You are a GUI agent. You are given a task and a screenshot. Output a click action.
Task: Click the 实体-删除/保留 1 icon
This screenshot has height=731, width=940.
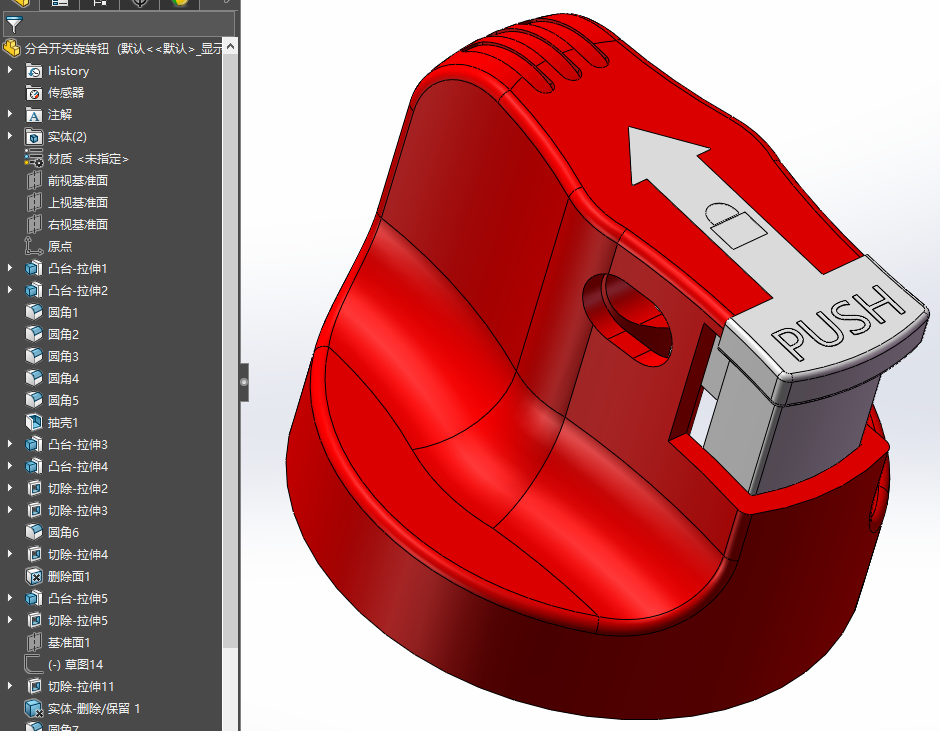pos(34,708)
